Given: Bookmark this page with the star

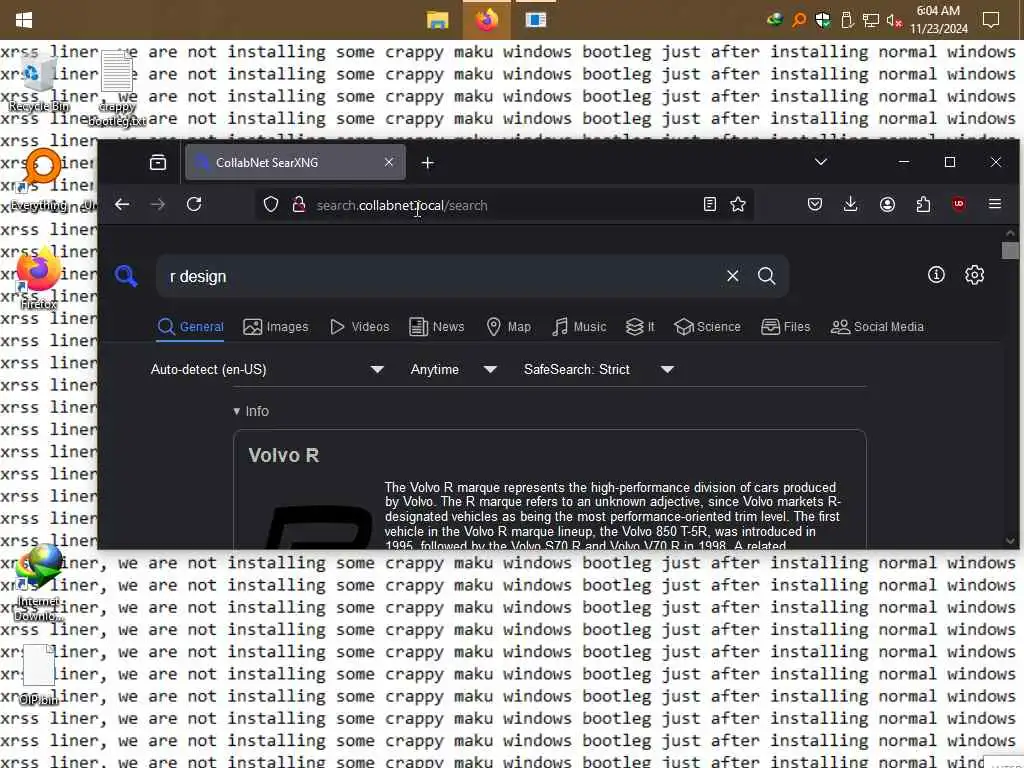Looking at the screenshot, I should [738, 205].
